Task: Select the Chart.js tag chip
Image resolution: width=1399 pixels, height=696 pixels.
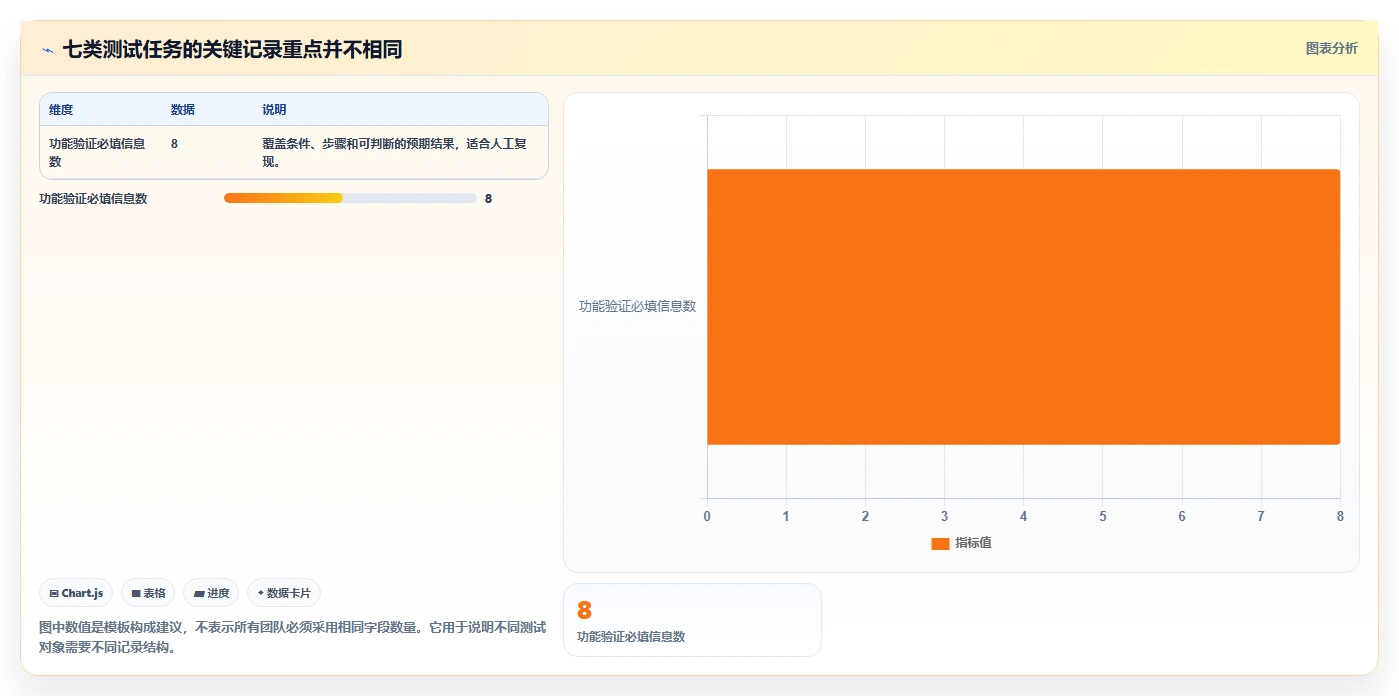Action: click(x=76, y=593)
